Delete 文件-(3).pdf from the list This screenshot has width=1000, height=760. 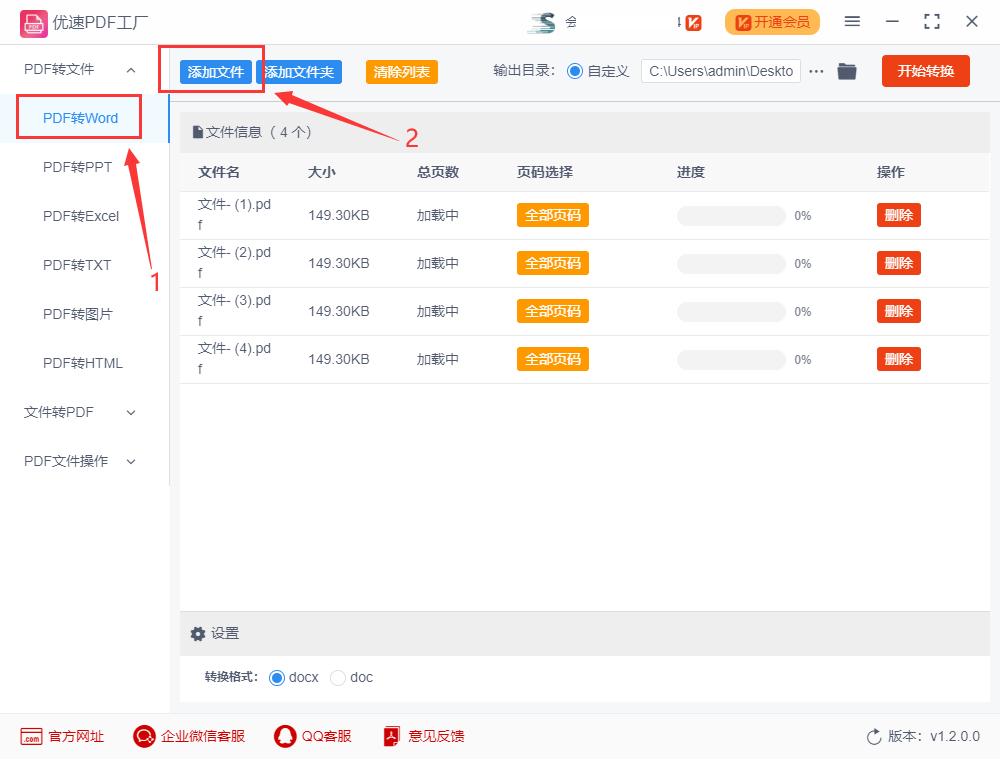(897, 310)
